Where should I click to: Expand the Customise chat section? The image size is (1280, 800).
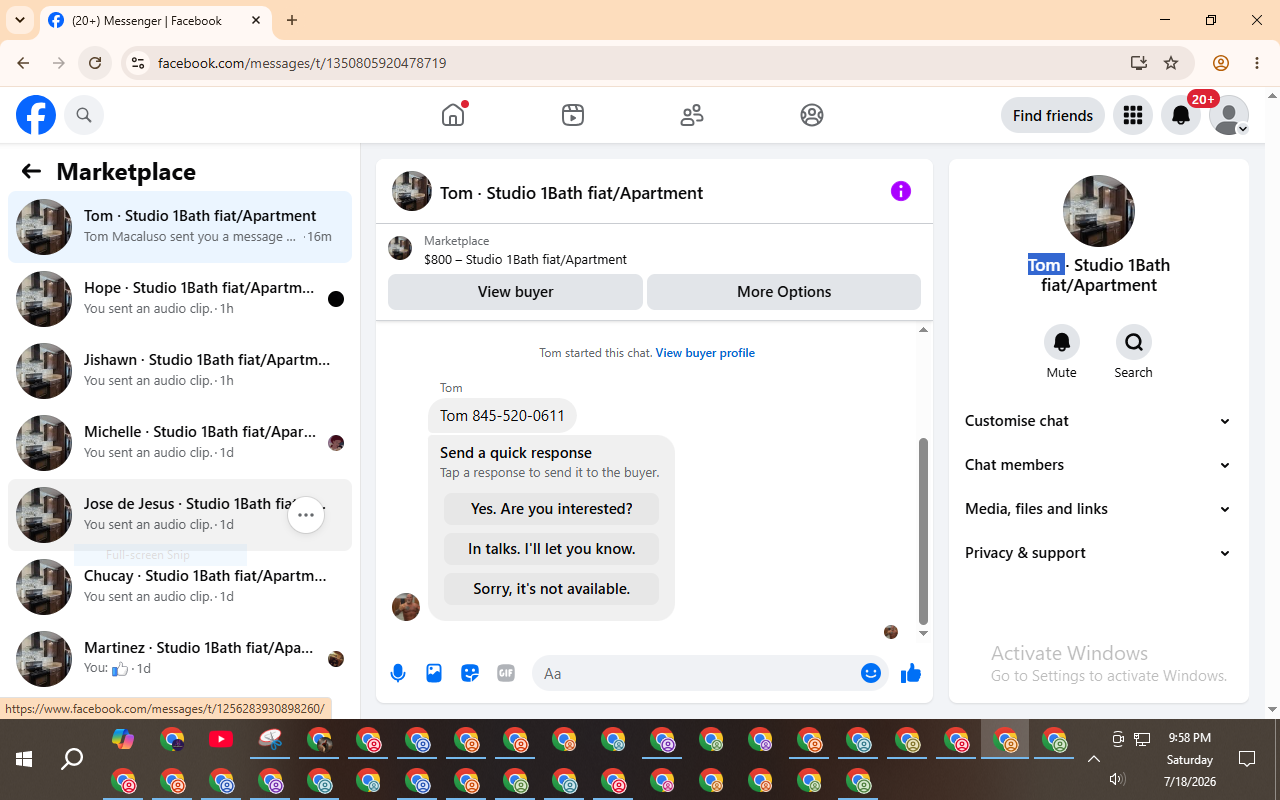(x=1098, y=421)
